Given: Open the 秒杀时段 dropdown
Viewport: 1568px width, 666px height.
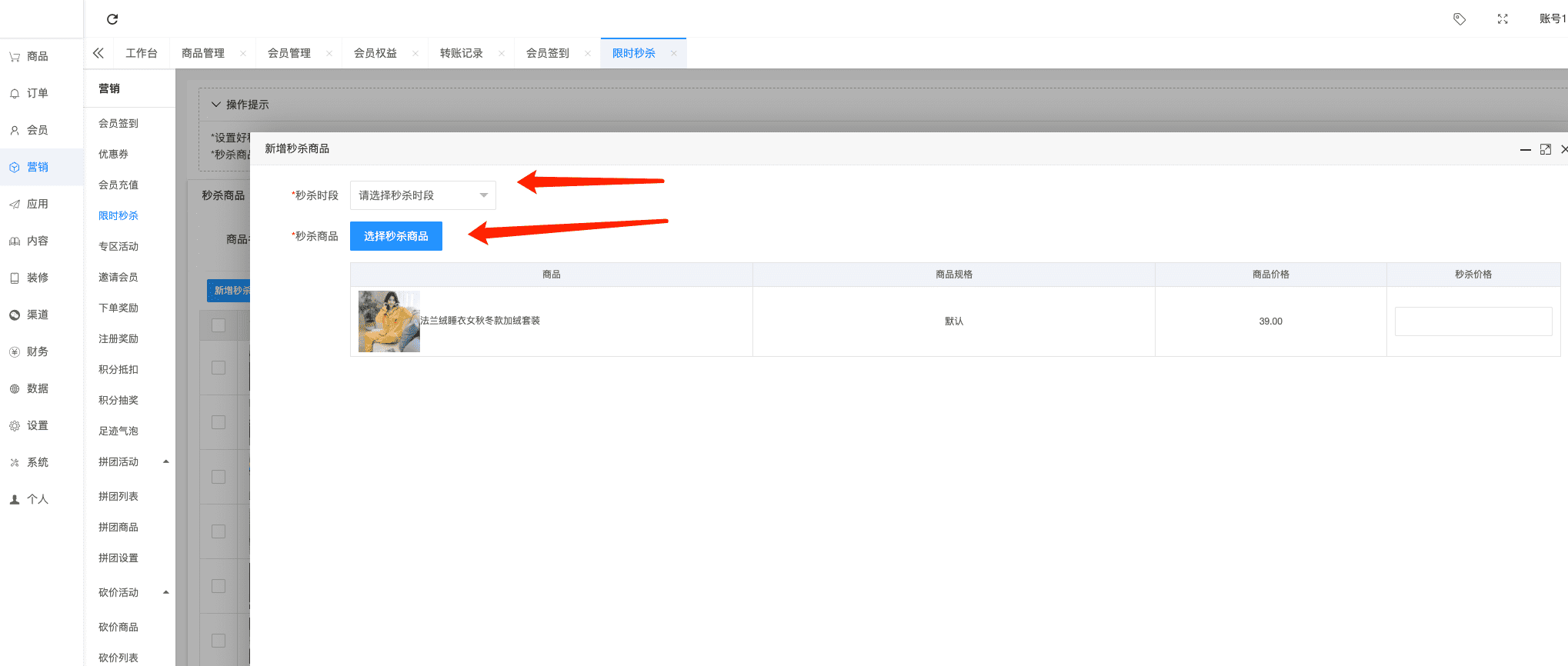Looking at the screenshot, I should [422, 195].
